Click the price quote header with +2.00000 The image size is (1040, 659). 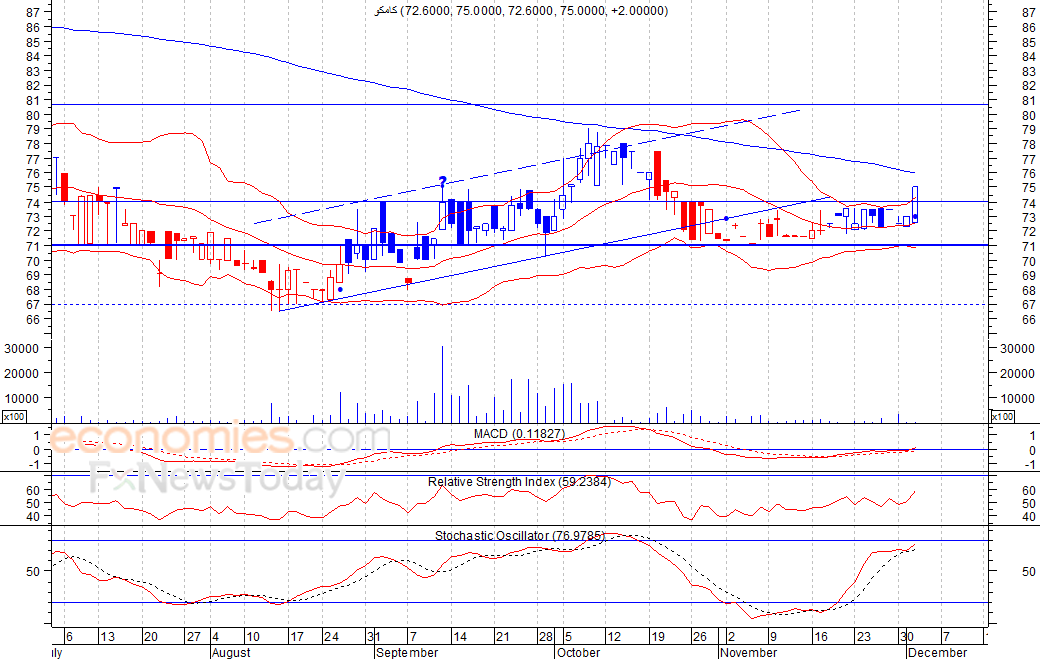point(521,11)
